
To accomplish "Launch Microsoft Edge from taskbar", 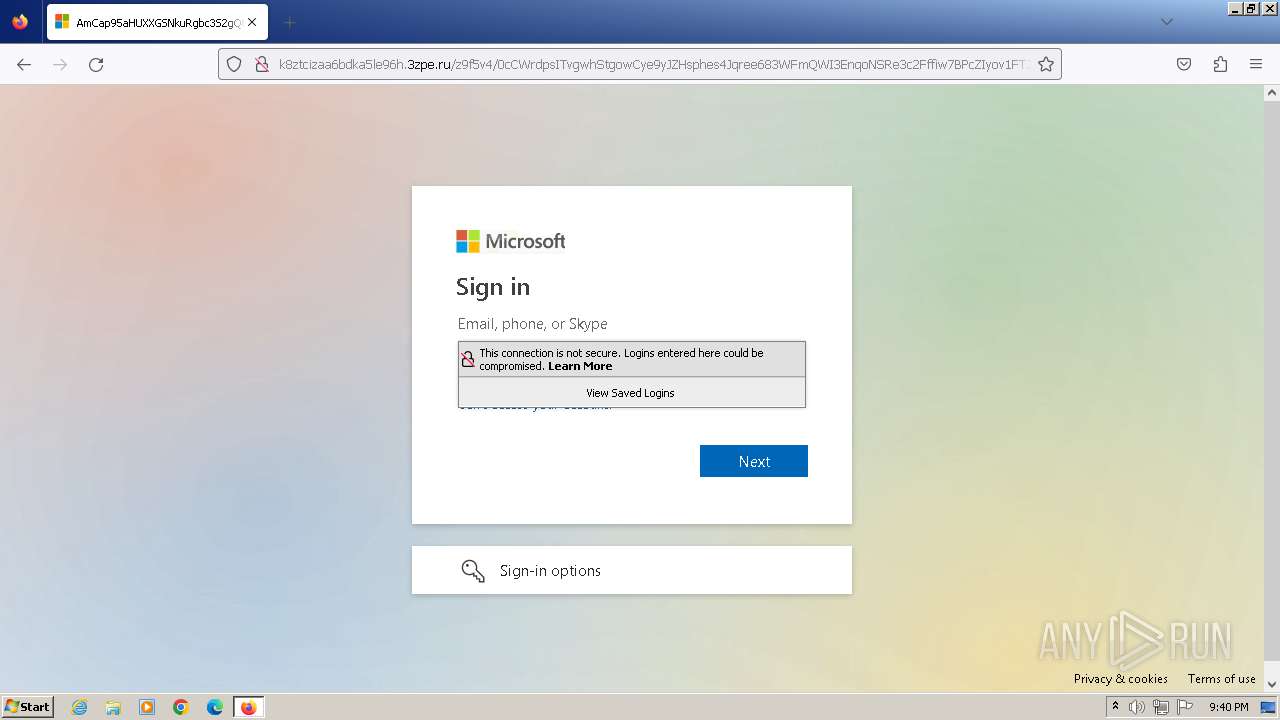I will point(215,707).
